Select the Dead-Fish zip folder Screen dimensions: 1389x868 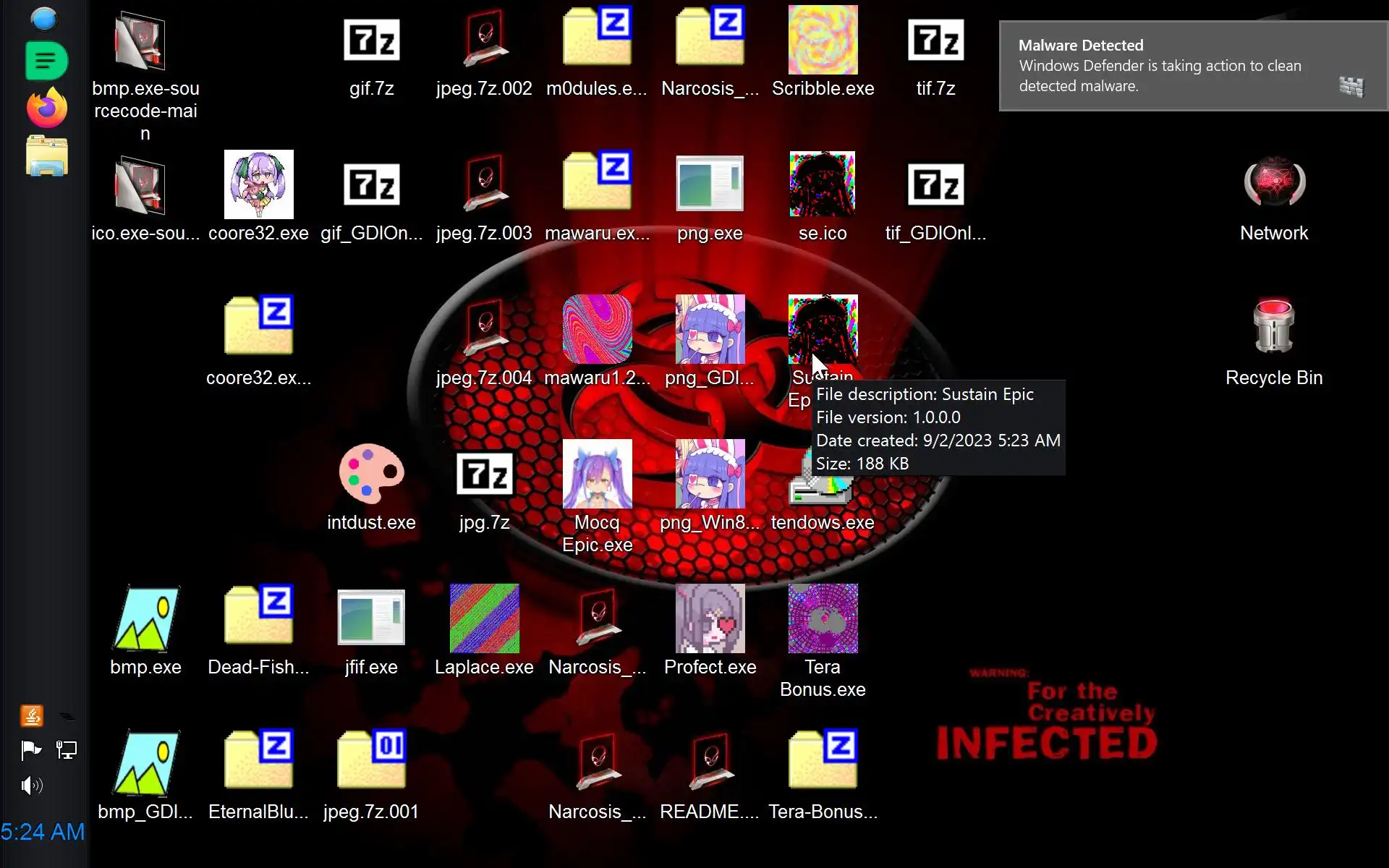tap(258, 616)
